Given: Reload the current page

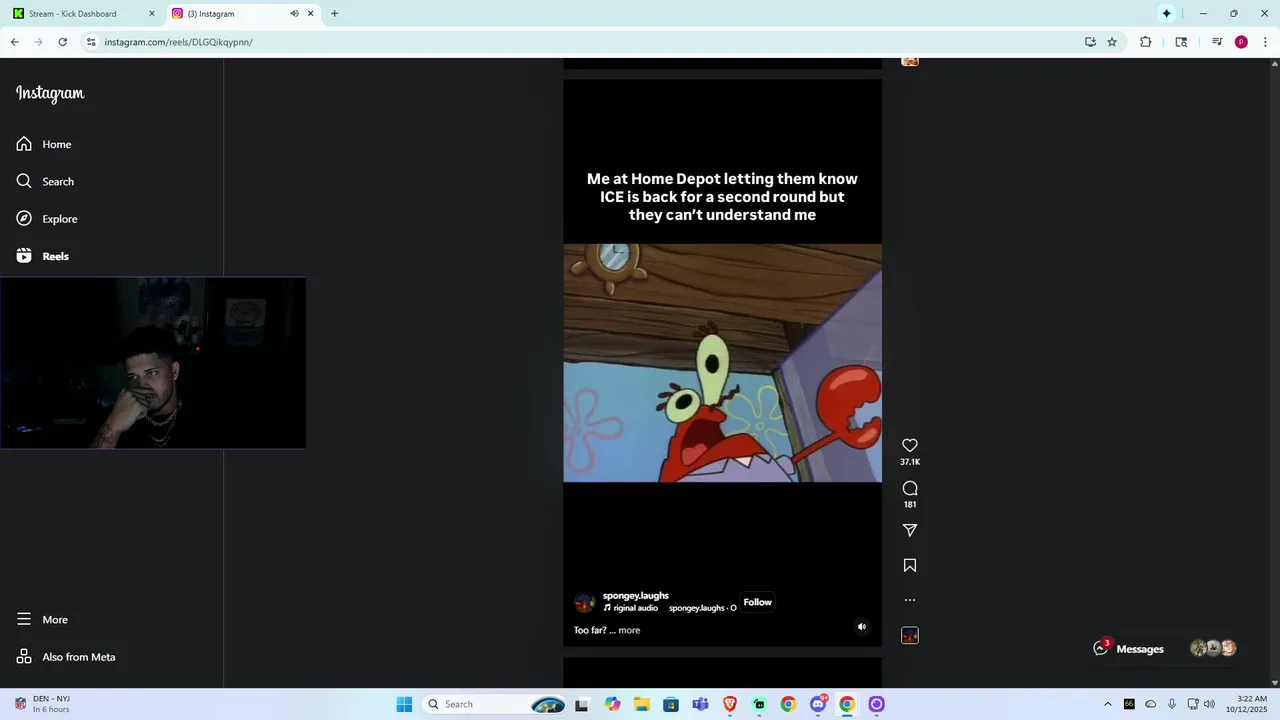Looking at the screenshot, I should click(x=62, y=42).
